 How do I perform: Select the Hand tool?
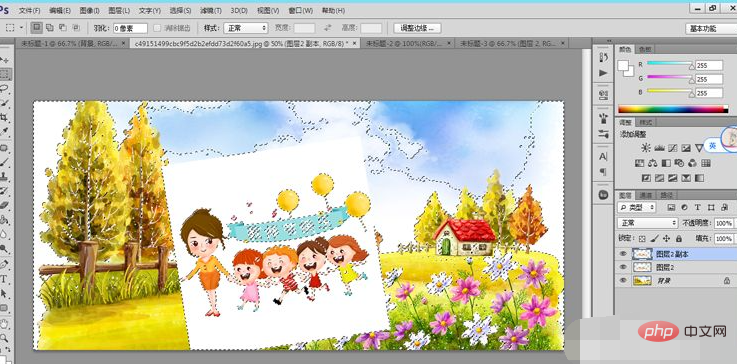pyautogui.click(x=5, y=323)
